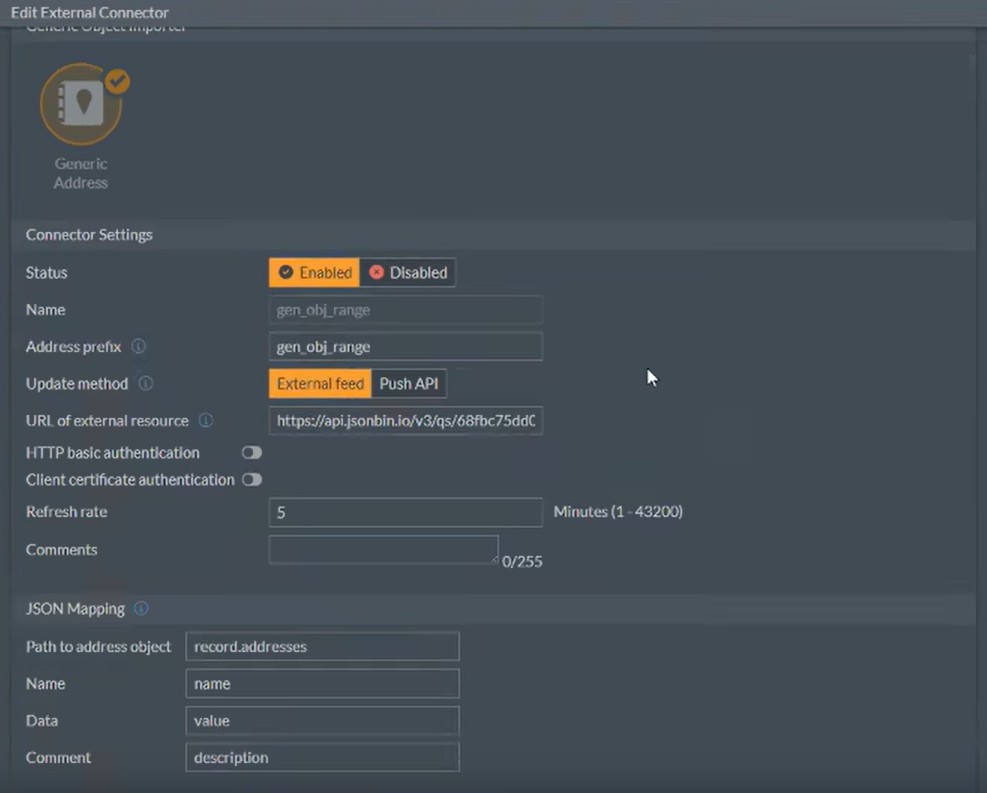This screenshot has height=793, width=987.
Task: Click the Refresh rate field
Action: pos(405,512)
